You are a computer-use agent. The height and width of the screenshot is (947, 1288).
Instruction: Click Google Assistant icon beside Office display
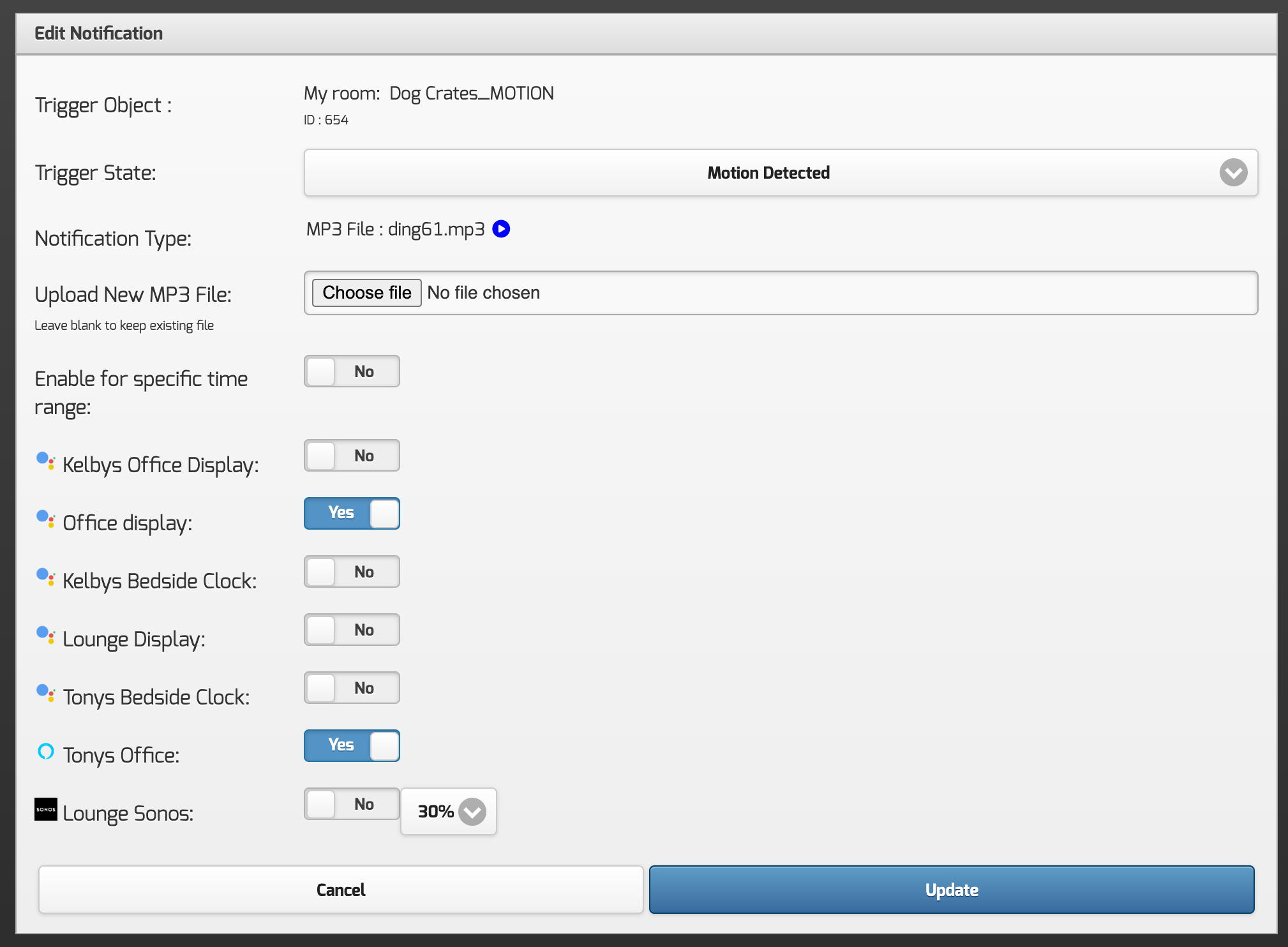click(x=45, y=519)
